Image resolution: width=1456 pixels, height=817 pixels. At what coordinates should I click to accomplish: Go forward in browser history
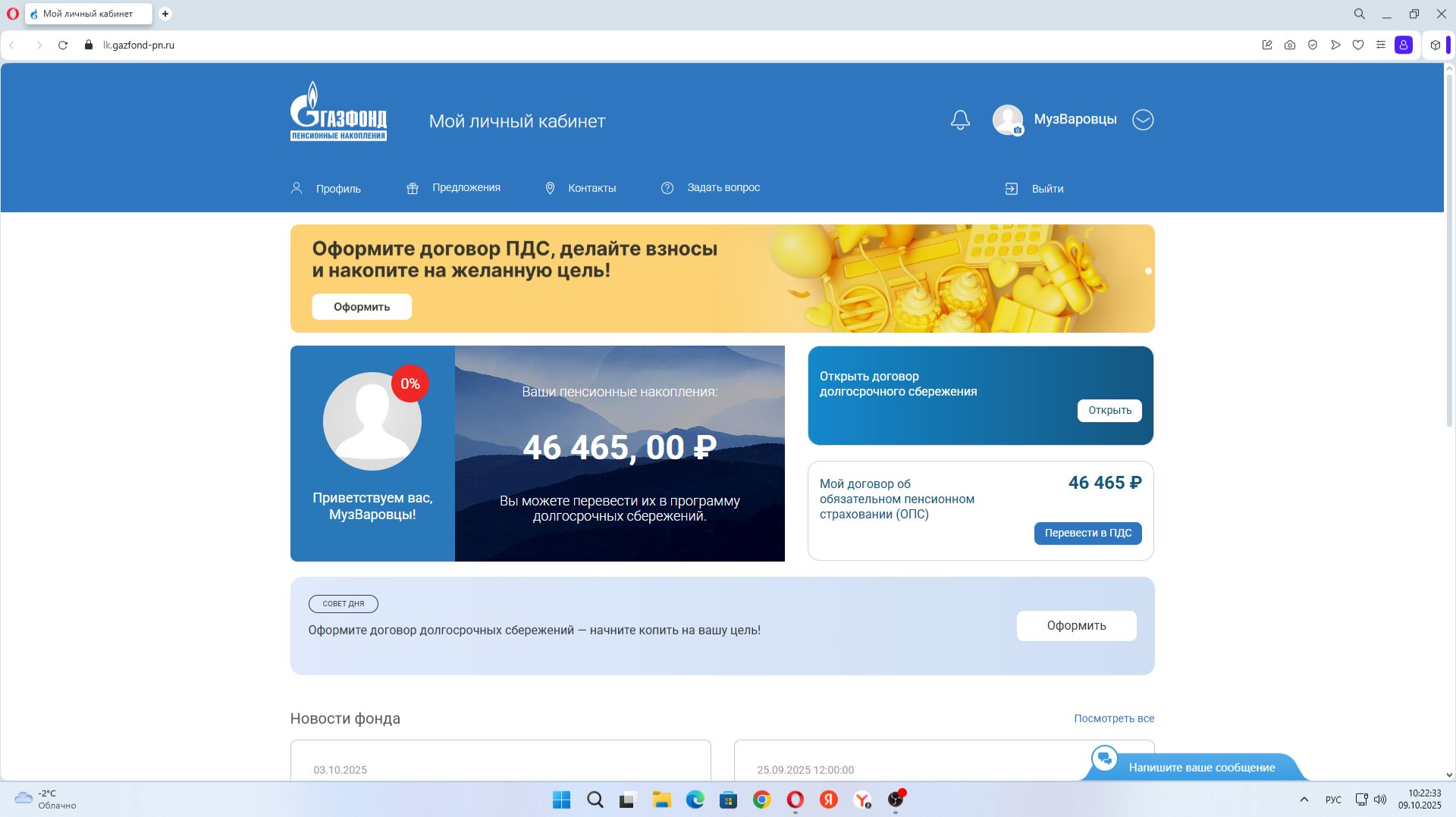(x=39, y=45)
